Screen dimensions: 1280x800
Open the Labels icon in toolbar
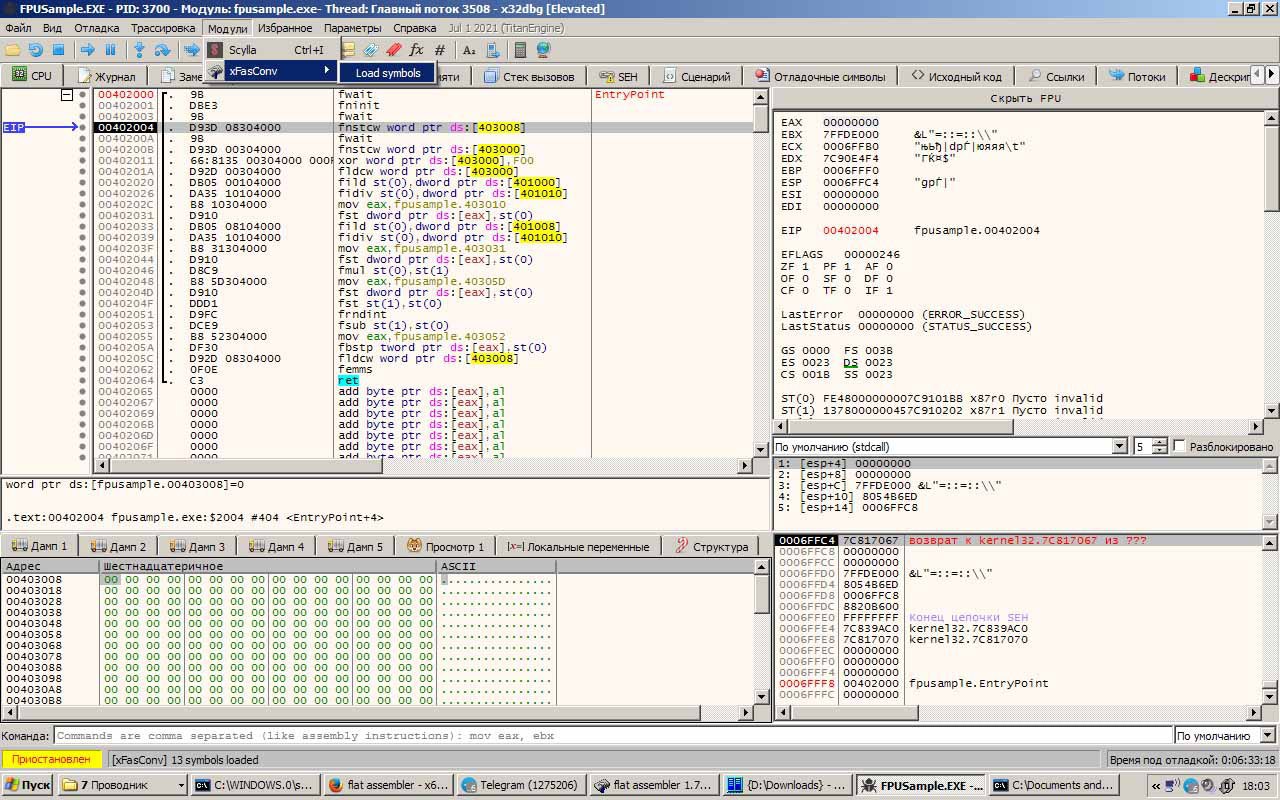348,49
